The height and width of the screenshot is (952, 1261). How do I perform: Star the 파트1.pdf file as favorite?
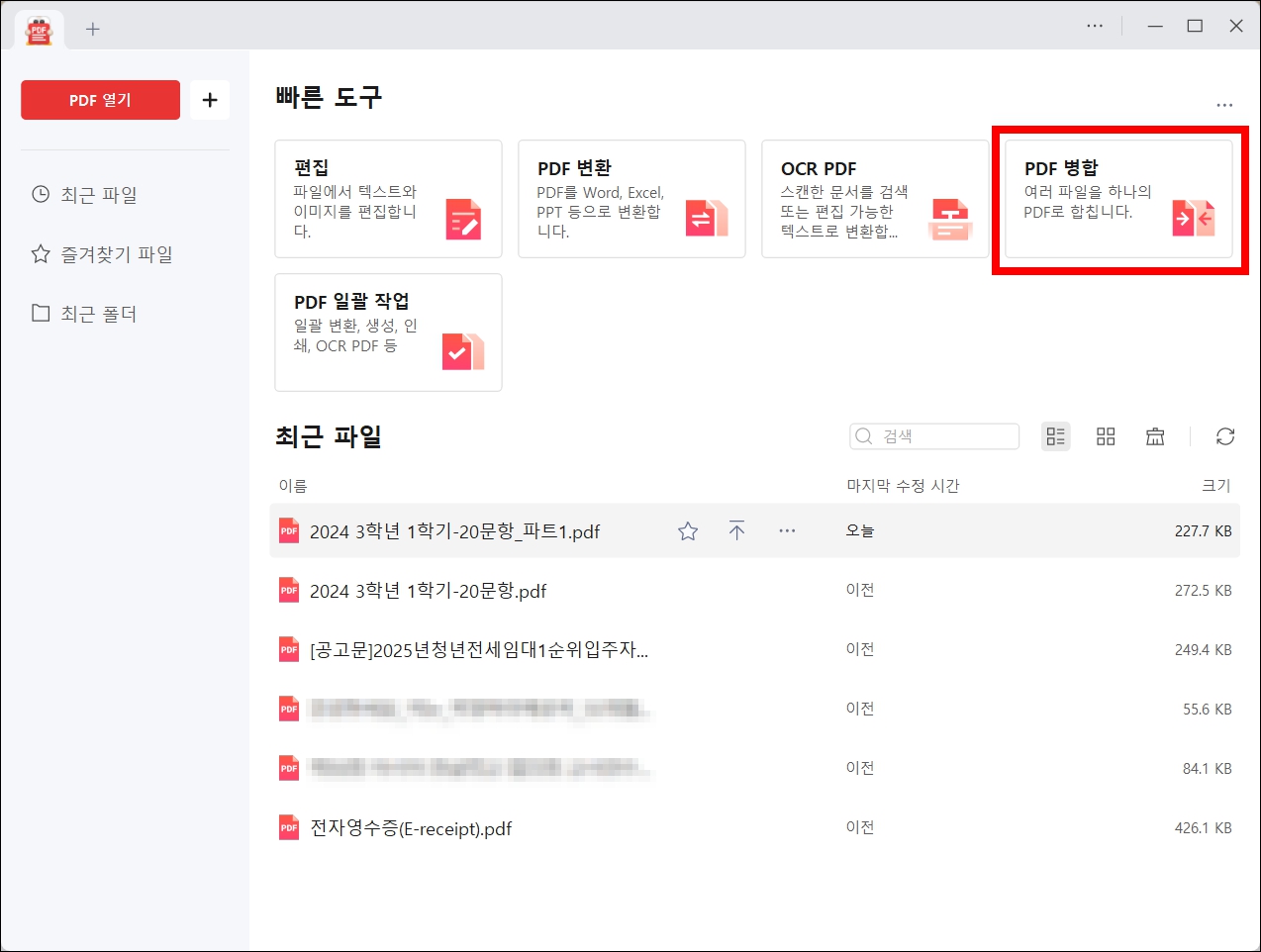click(x=687, y=530)
